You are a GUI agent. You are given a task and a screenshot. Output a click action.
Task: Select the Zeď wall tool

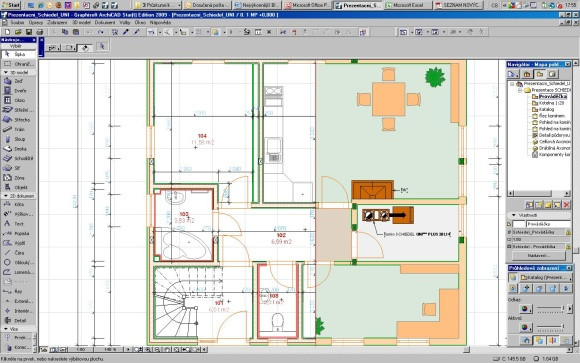(18, 81)
